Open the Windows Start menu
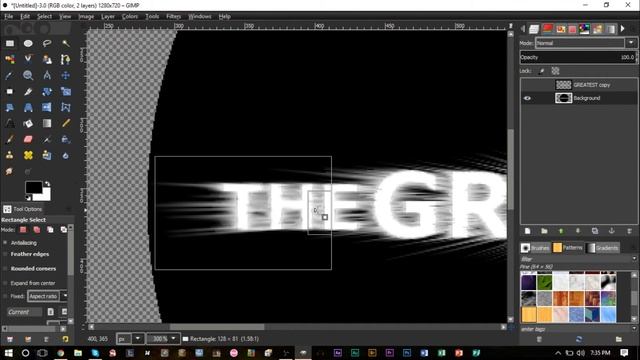 [x=8, y=353]
